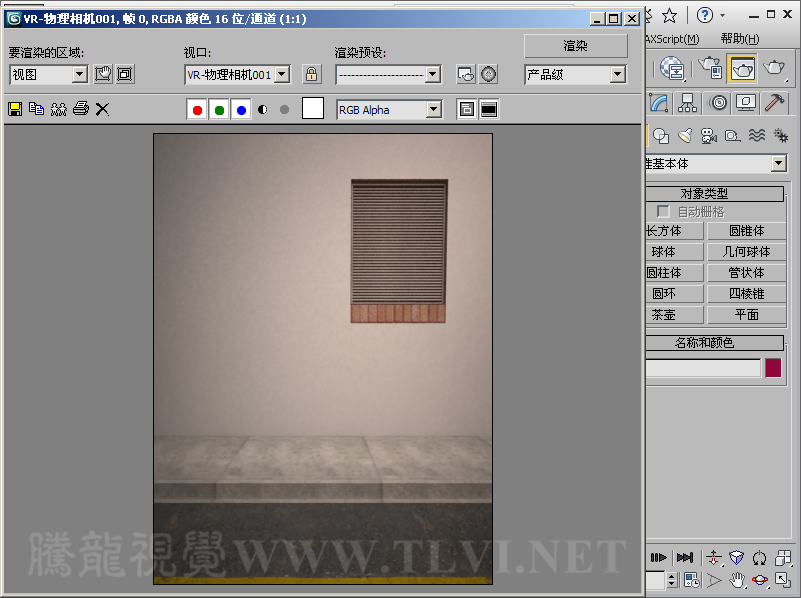This screenshot has height=598, width=801.
Task: Expand the 视口 VR-物理相机001 dropdown
Action: 282,74
